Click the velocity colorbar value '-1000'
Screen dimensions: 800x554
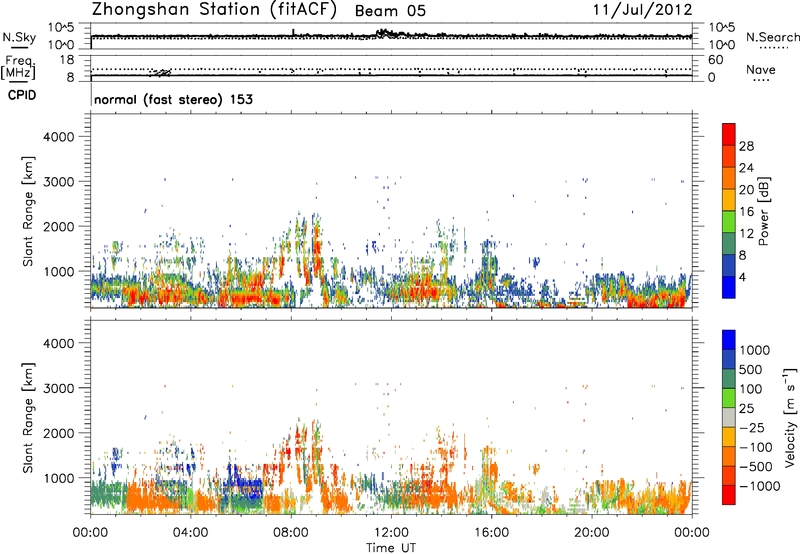pos(760,486)
